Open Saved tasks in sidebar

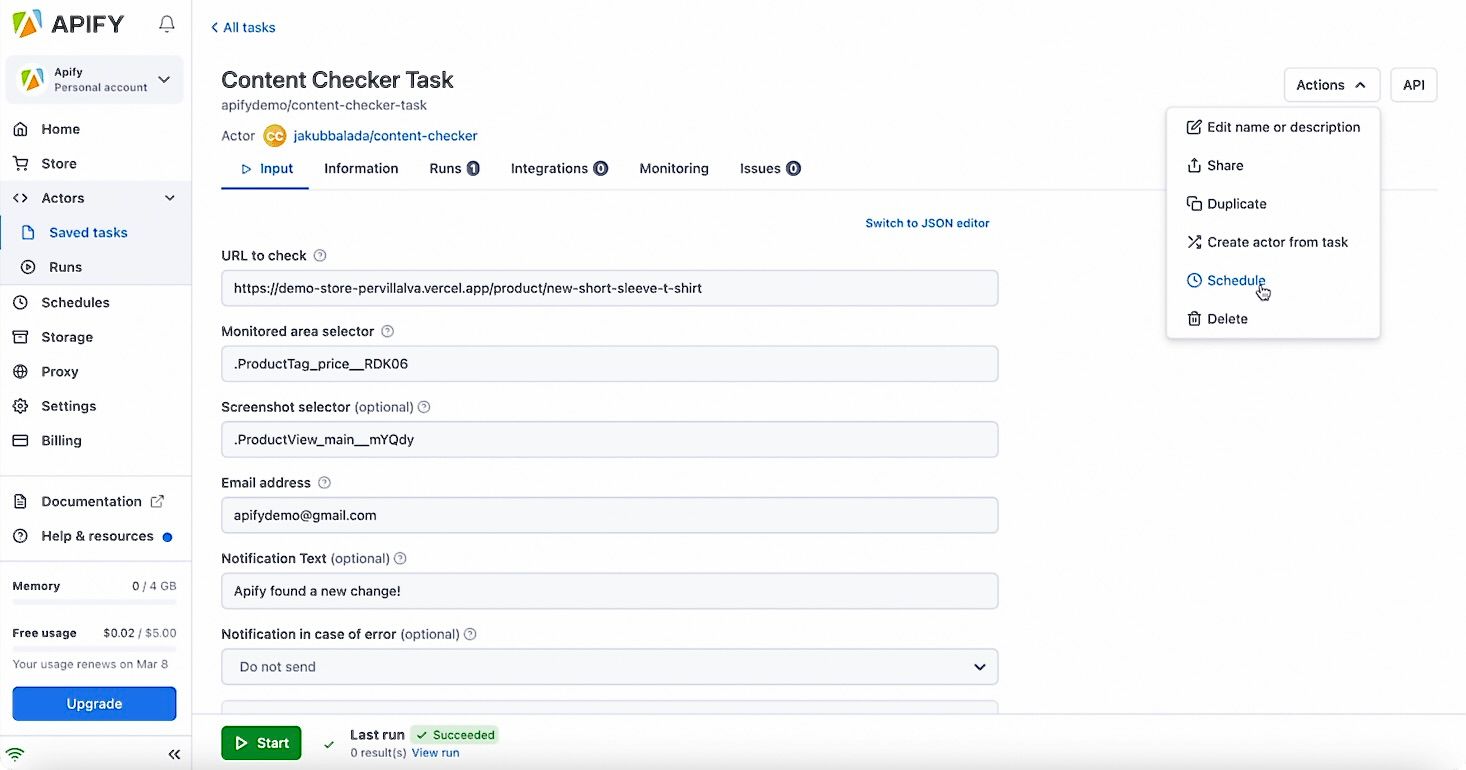point(88,232)
